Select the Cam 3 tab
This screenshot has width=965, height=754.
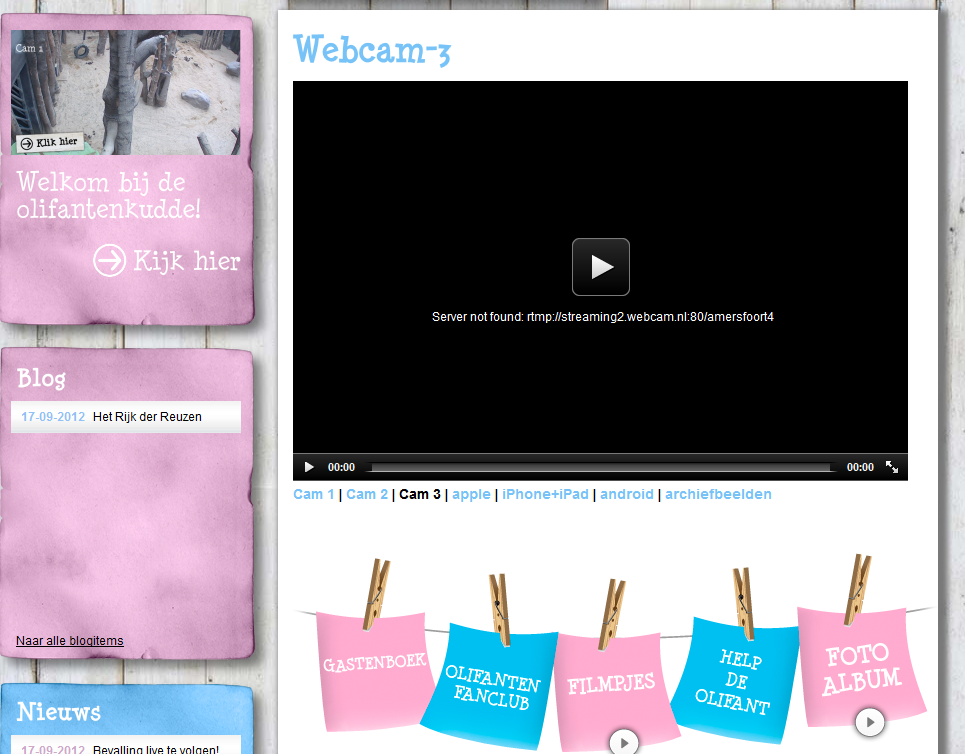click(x=420, y=494)
